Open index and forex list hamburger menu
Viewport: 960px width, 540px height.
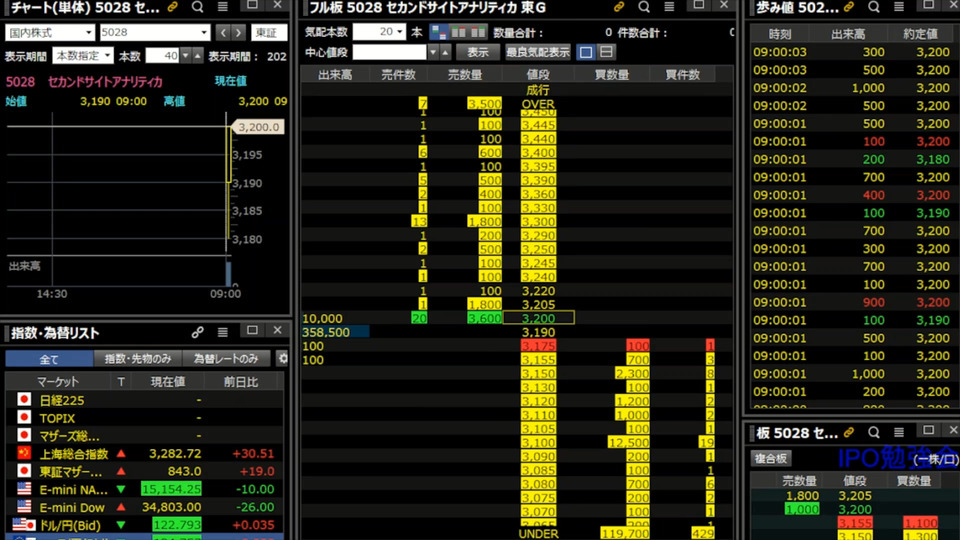(223, 332)
